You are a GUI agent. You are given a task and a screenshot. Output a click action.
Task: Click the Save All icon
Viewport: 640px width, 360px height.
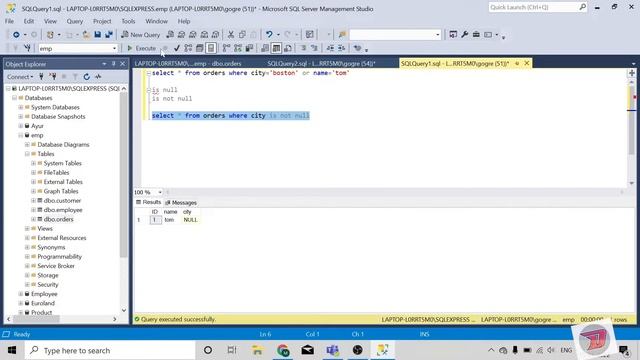109,35
